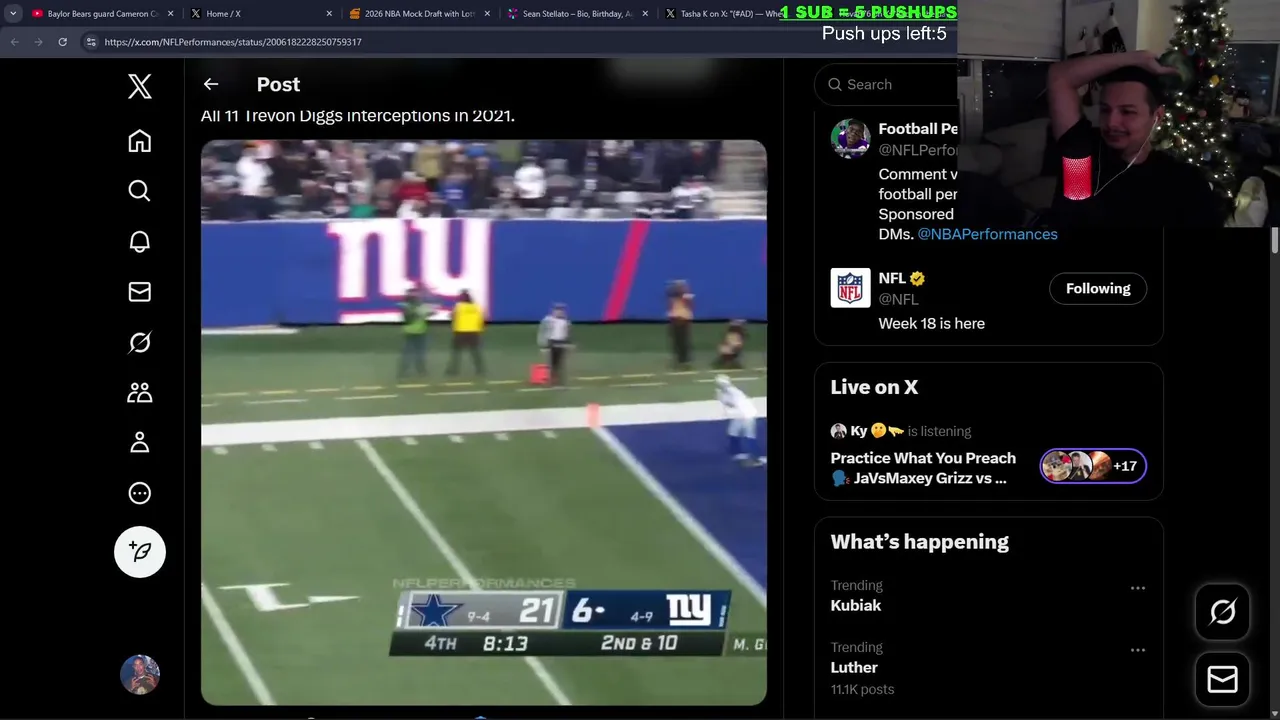Open Football Performances profile avatar
The image size is (1280, 720).
[x=850, y=138]
